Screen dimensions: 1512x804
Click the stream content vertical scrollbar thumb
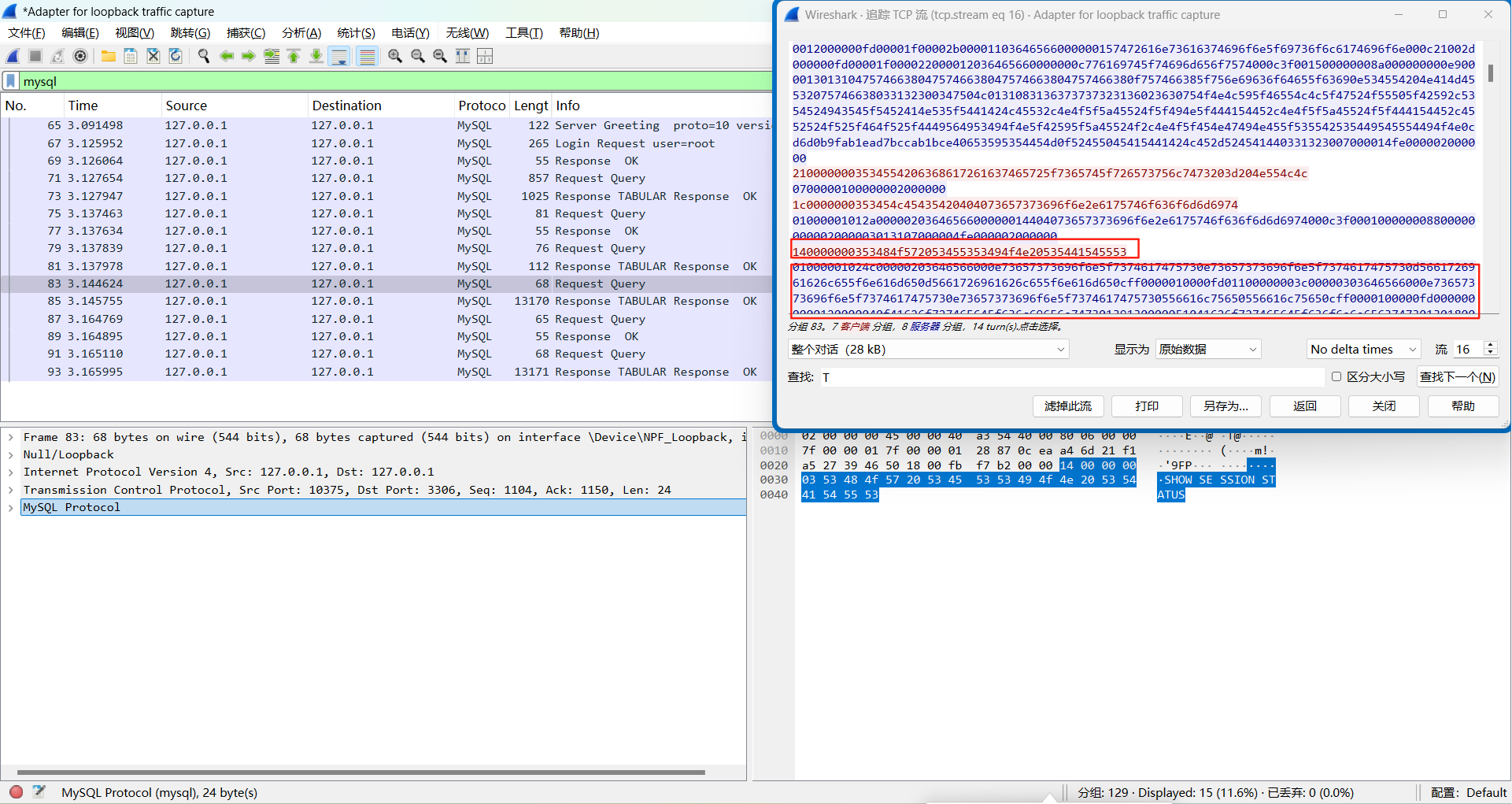point(1490,72)
